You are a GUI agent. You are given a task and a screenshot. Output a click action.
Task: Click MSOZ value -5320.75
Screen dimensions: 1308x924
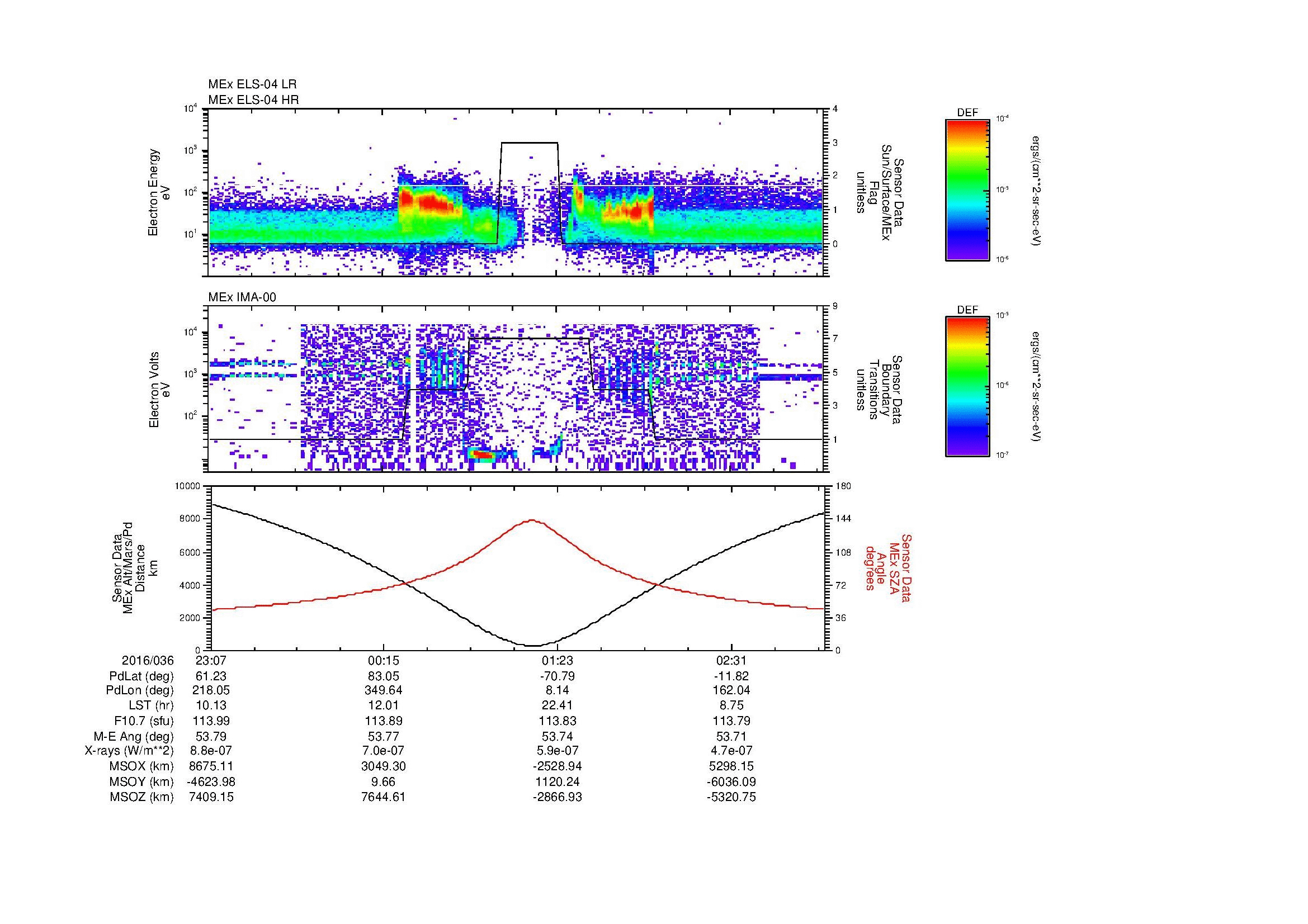click(731, 797)
